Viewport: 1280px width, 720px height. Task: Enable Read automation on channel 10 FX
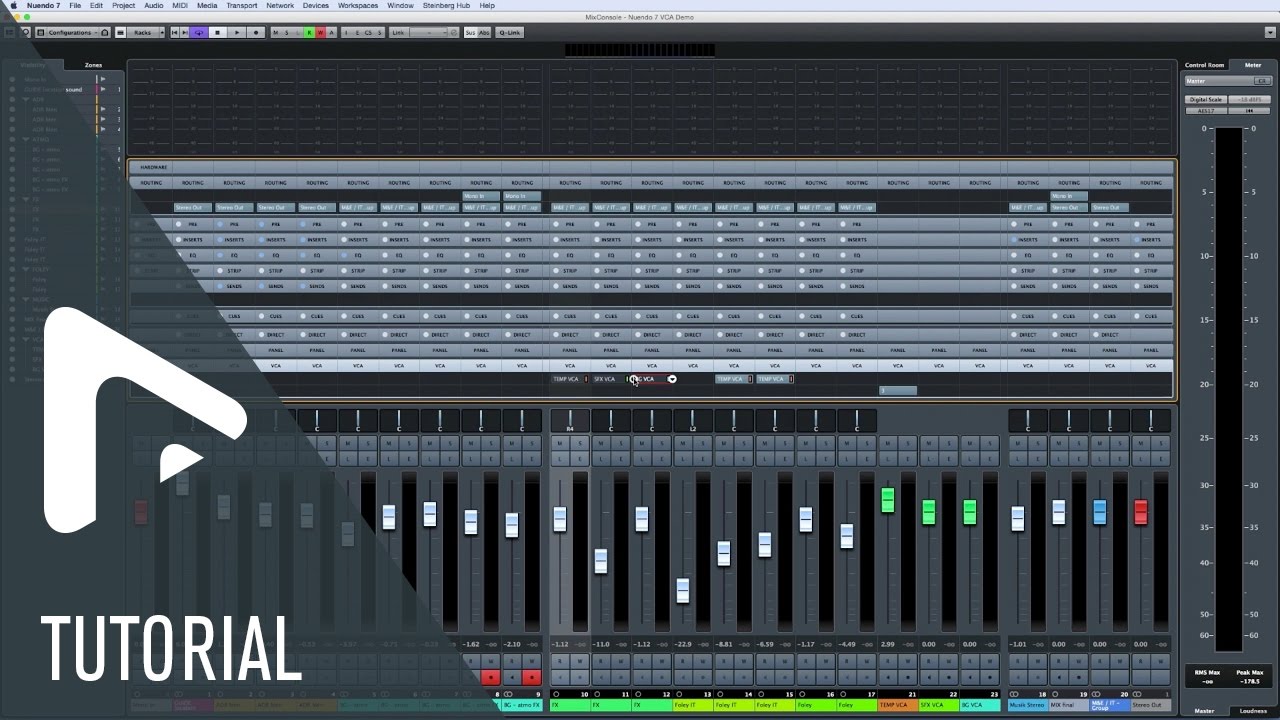(x=560, y=661)
